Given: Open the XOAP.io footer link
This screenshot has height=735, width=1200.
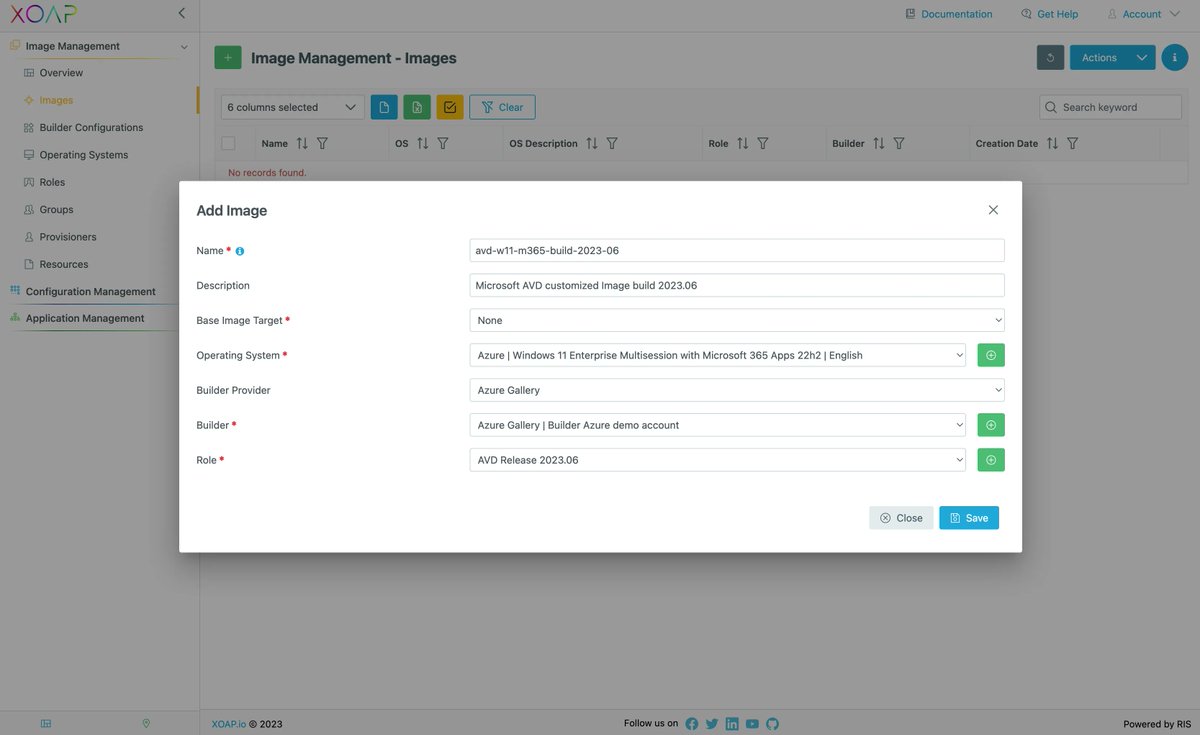Looking at the screenshot, I should [229, 724].
